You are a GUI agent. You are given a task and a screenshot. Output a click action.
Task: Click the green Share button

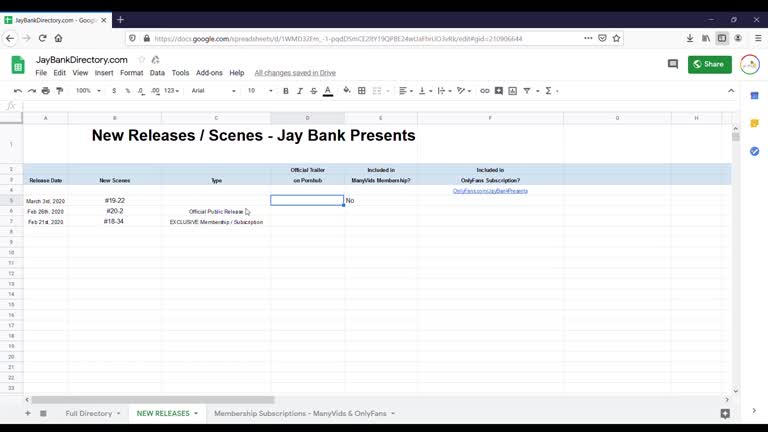click(x=710, y=64)
